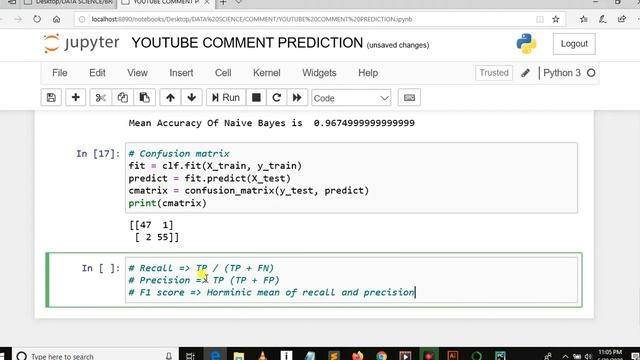The height and width of the screenshot is (360, 640).
Task: Open the Edit menu
Action: pyautogui.click(x=97, y=73)
